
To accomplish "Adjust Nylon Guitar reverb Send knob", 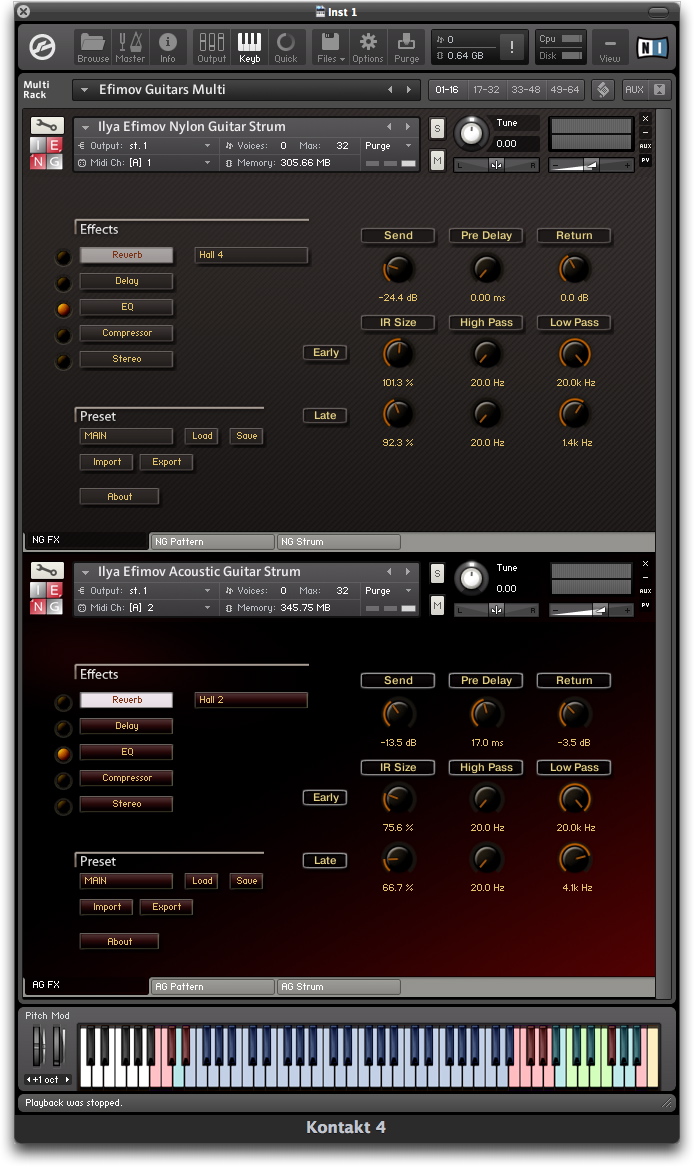I will coord(398,269).
